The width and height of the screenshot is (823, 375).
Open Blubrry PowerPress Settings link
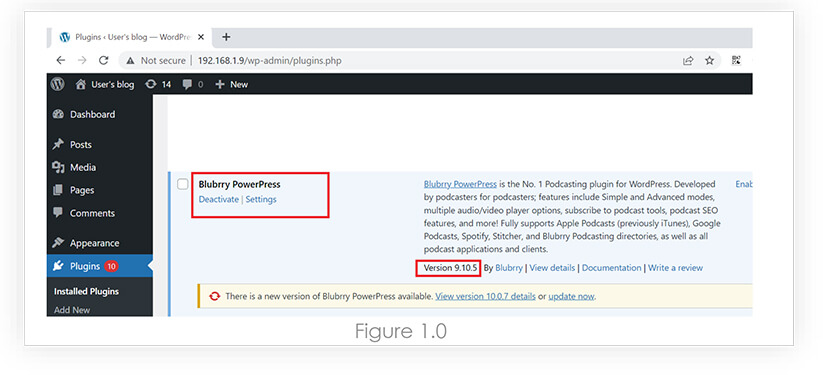261,200
